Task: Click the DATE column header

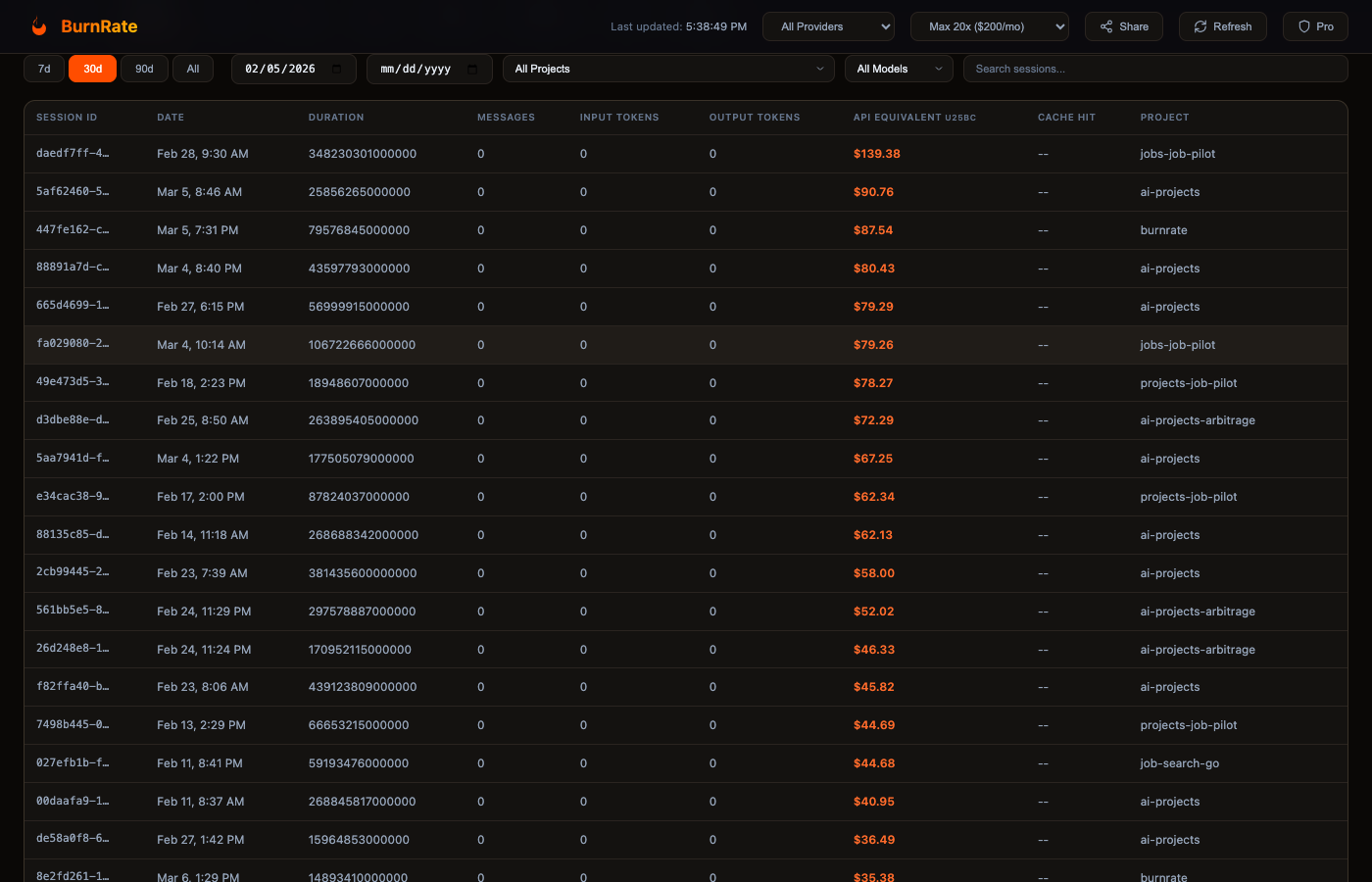Action: tap(171, 117)
